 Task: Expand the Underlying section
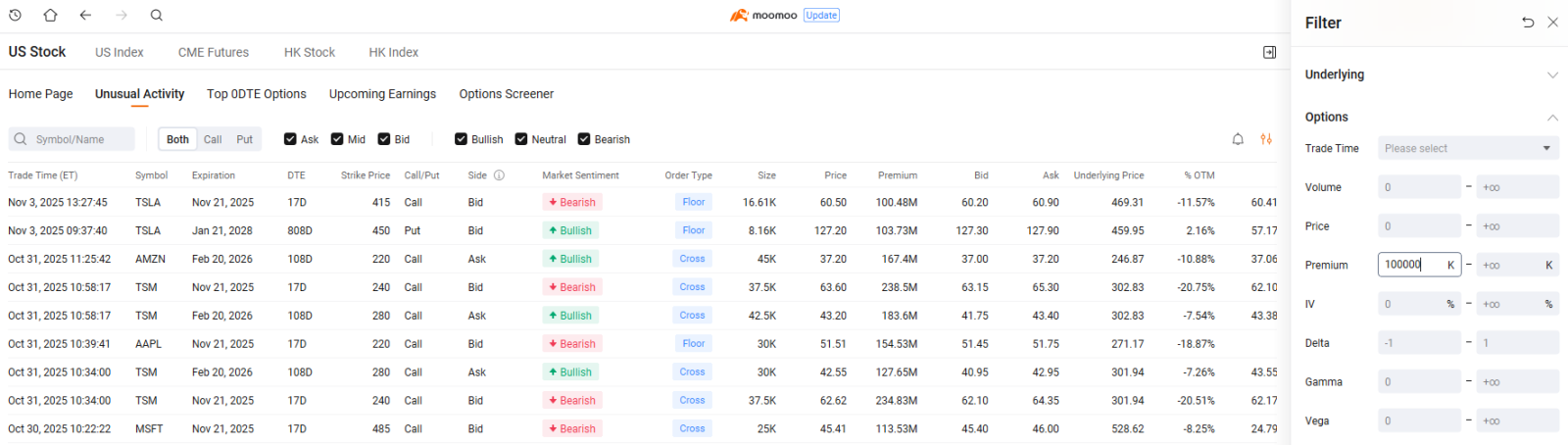click(x=1552, y=74)
